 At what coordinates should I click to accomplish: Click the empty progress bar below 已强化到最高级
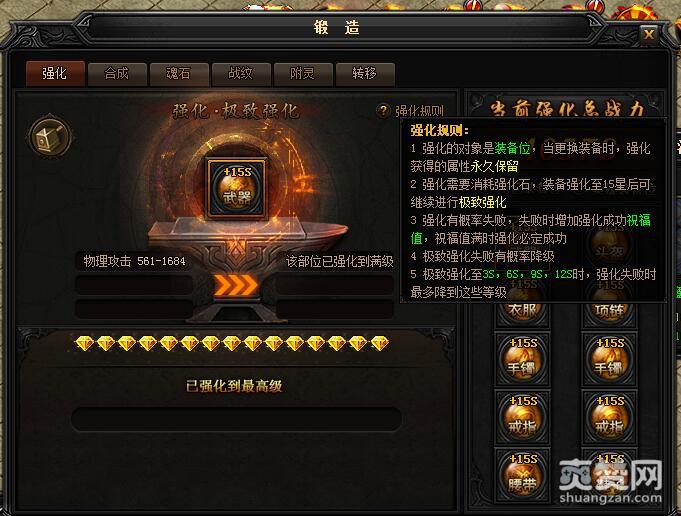tap(236, 419)
